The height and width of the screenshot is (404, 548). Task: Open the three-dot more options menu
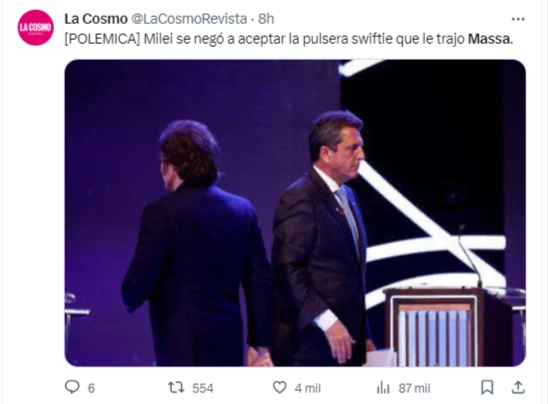(518, 19)
